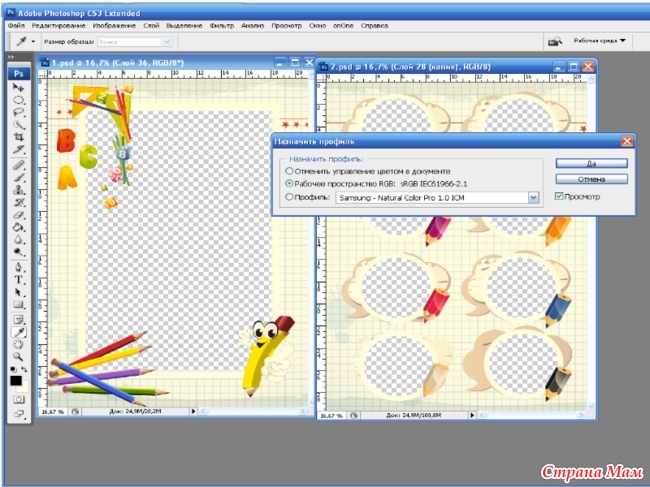Toggle Quick Mask mode icon
The width and height of the screenshot is (650, 487).
coord(18,399)
